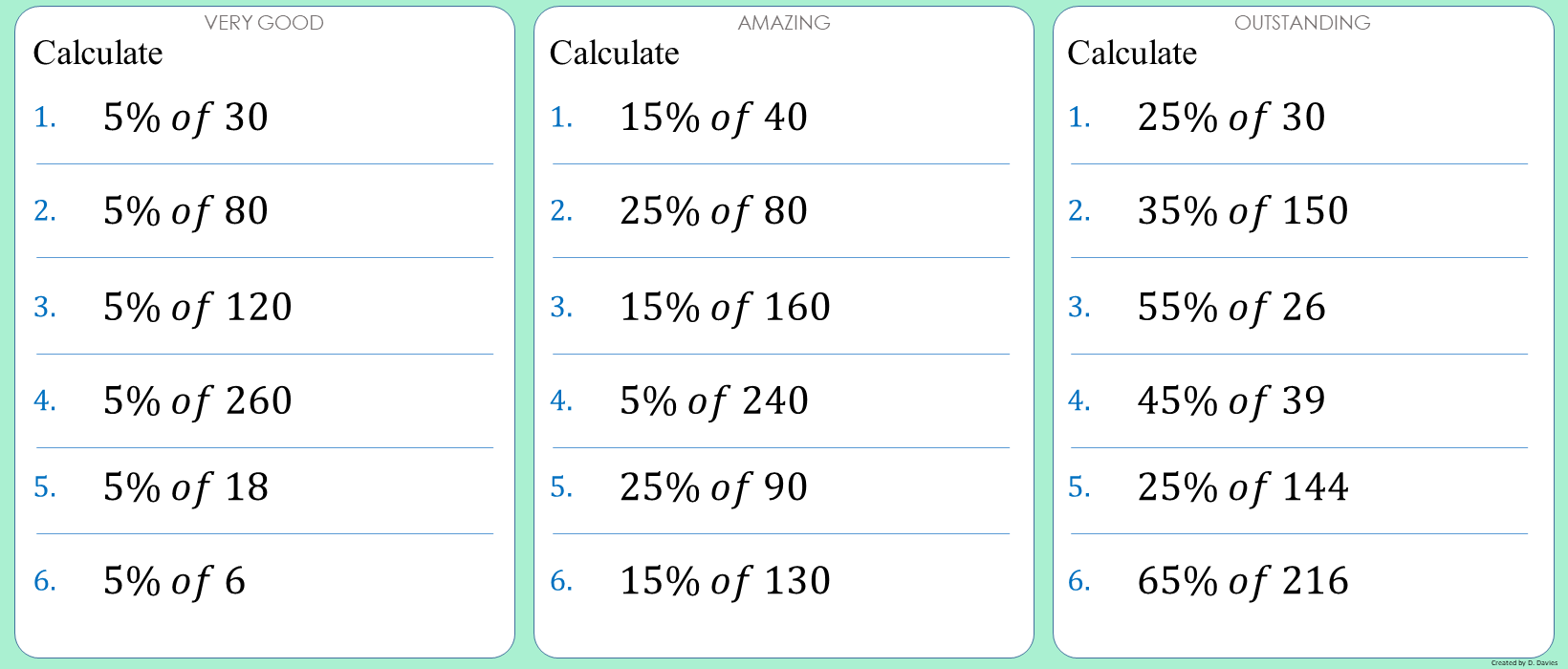Click the "15% of 40" question
Image resolution: width=1568 pixels, height=669 pixels.
tap(713, 118)
